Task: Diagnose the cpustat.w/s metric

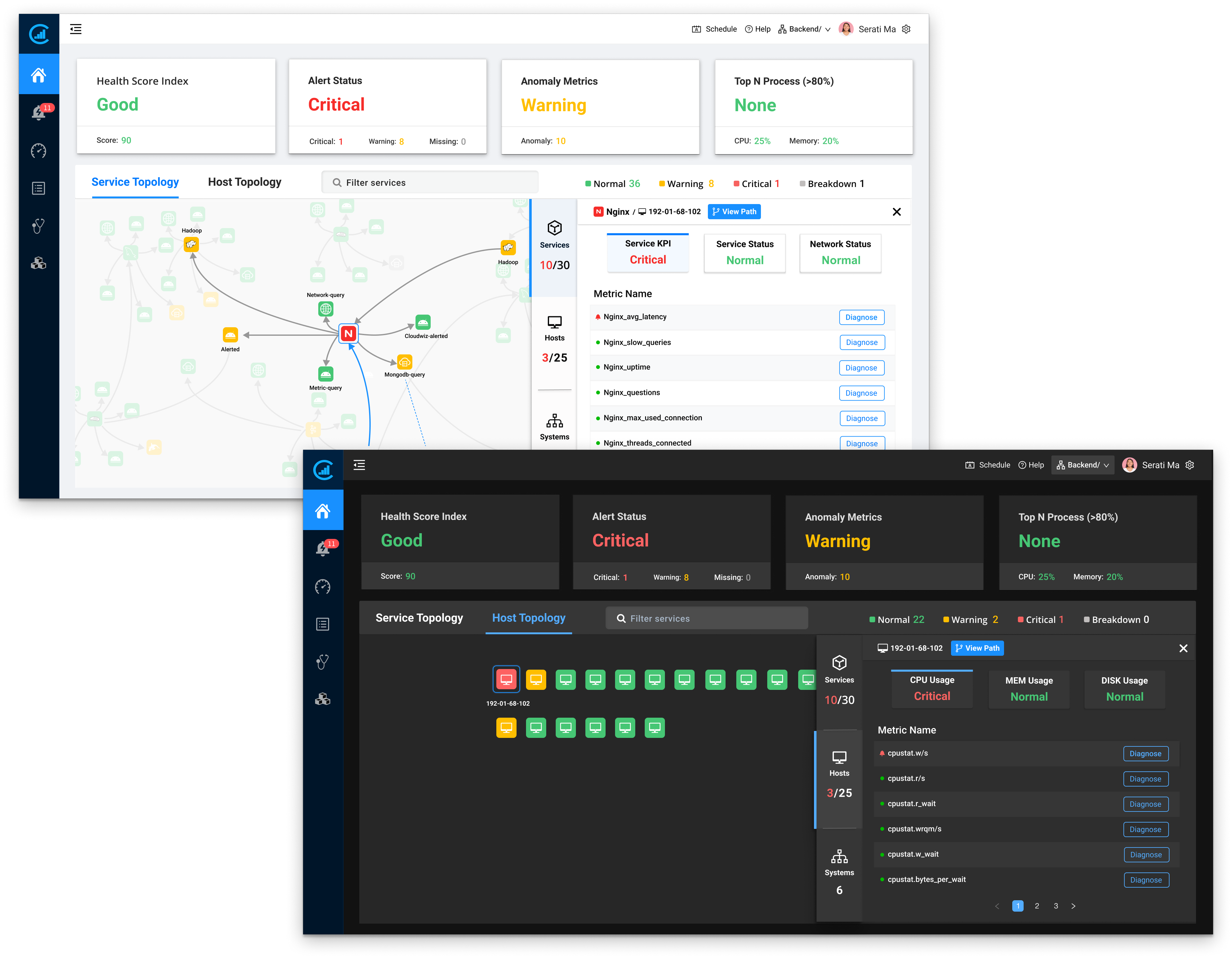Action: 1146,753
